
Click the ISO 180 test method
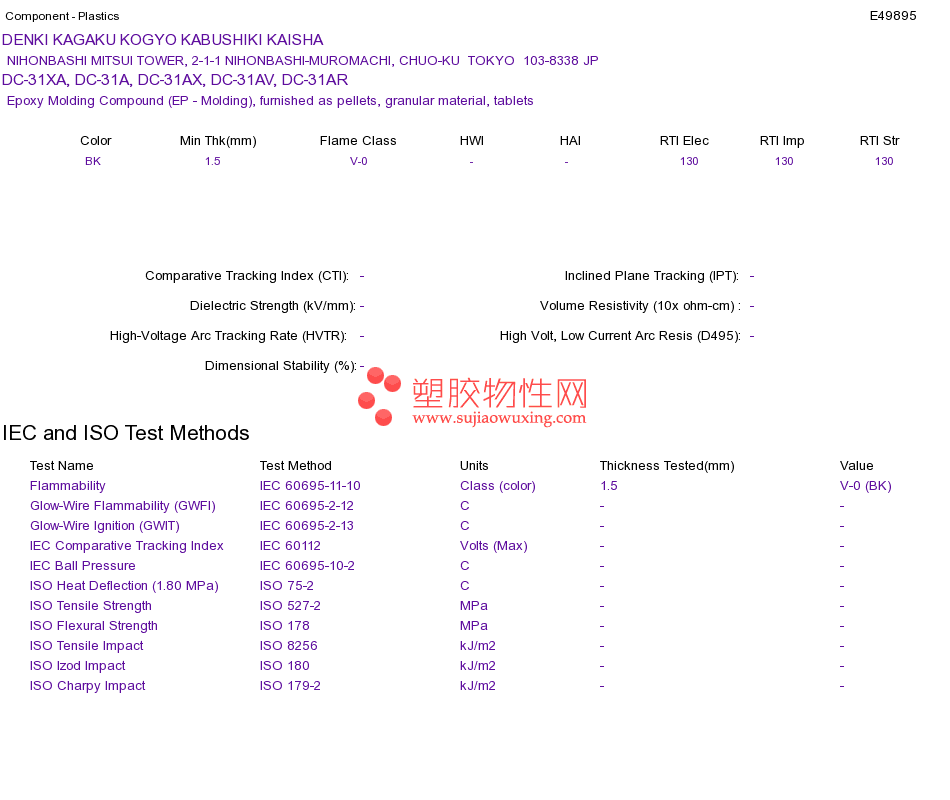point(285,665)
